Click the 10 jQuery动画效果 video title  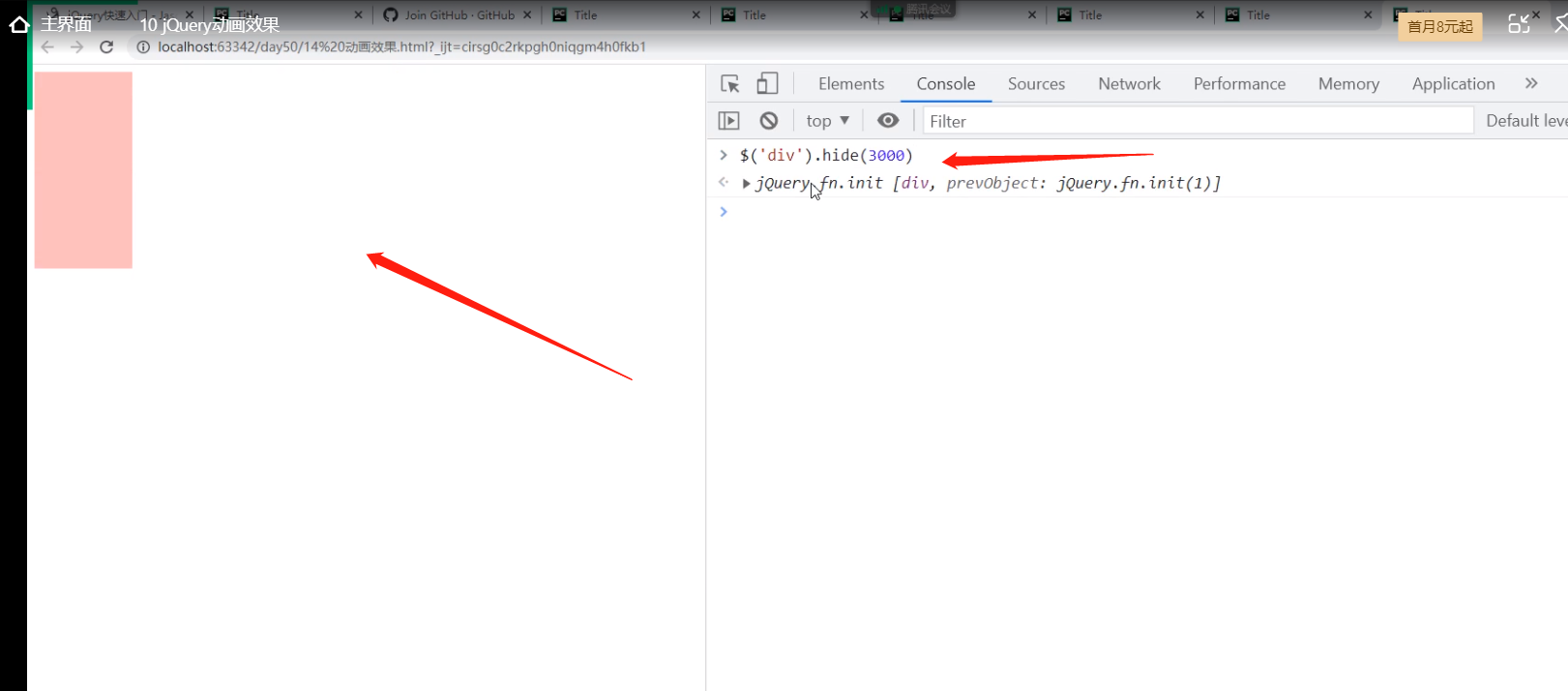[210, 24]
